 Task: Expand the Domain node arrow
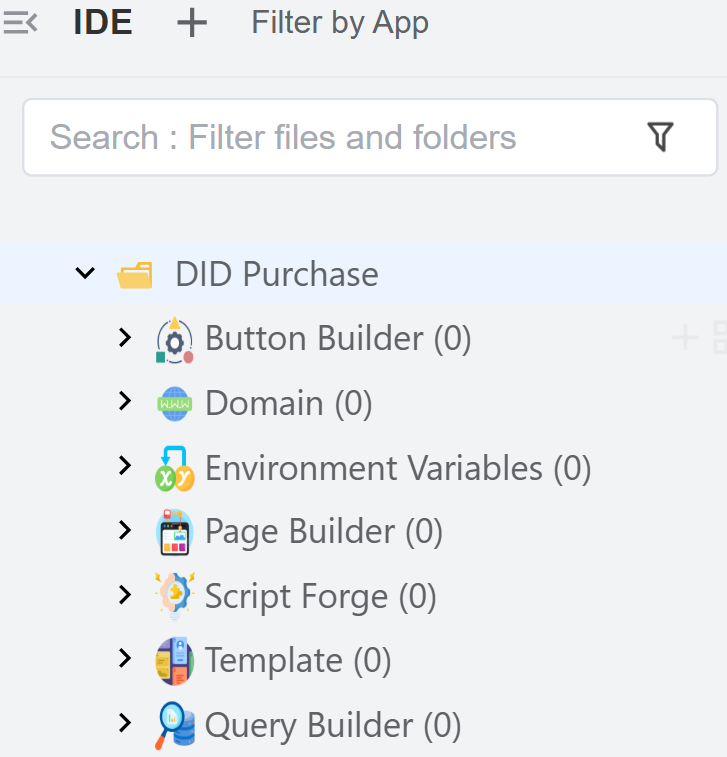pos(125,402)
